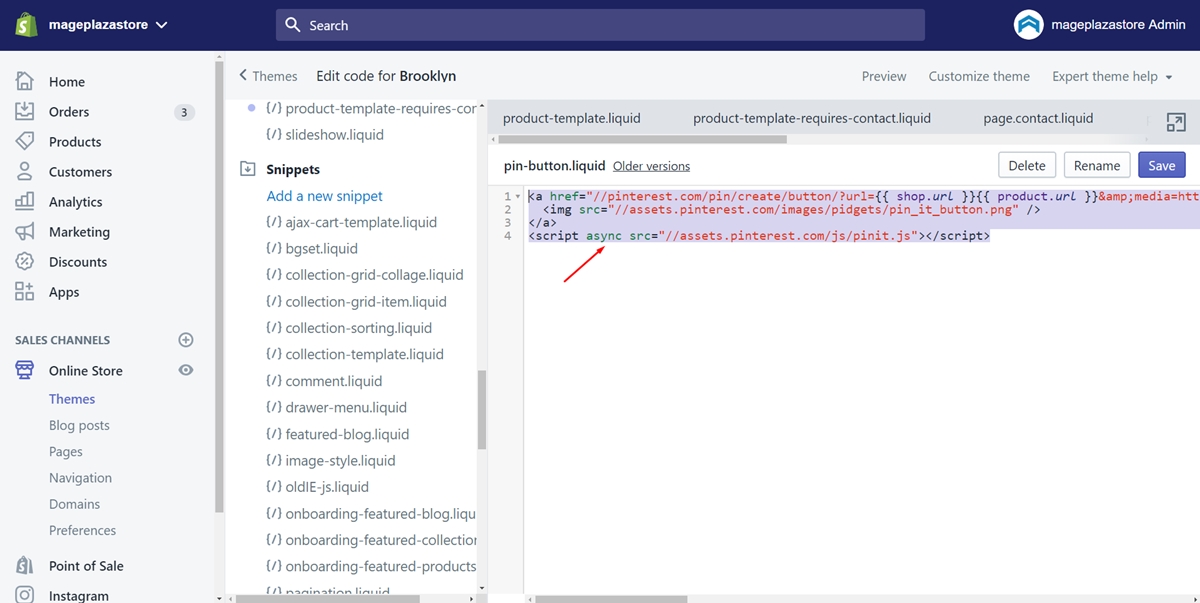Image resolution: width=1200 pixels, height=603 pixels.
Task: Click the Instagram icon in sidebar
Action: [x=25, y=595]
